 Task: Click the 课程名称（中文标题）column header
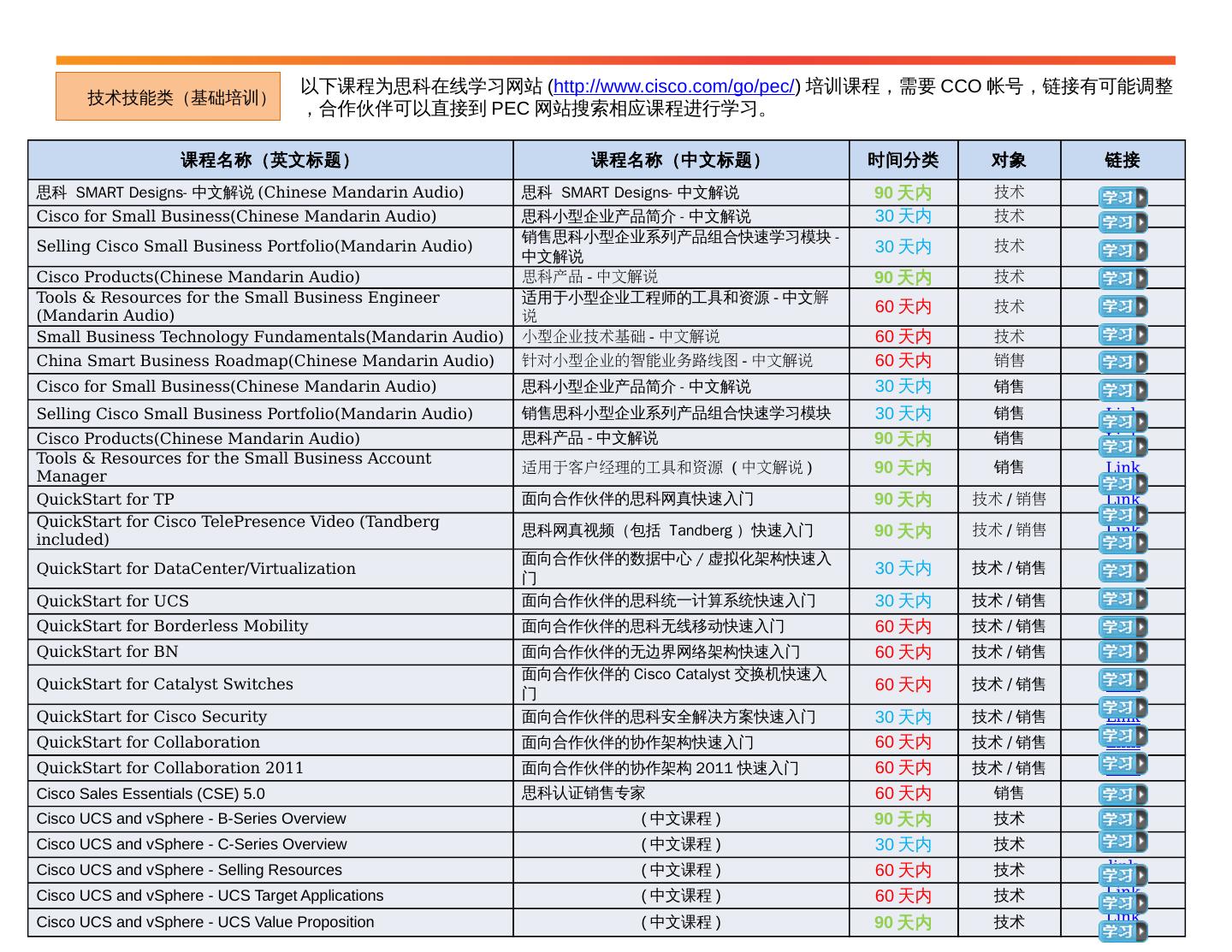tap(681, 160)
